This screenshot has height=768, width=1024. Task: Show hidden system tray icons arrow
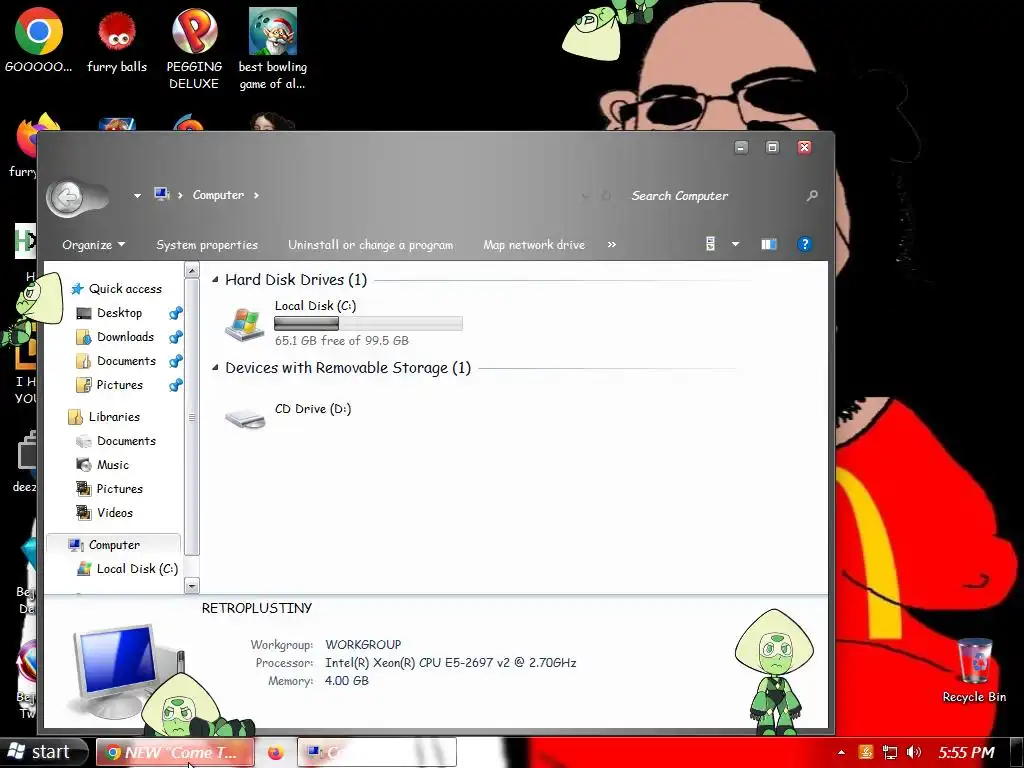[841, 752]
